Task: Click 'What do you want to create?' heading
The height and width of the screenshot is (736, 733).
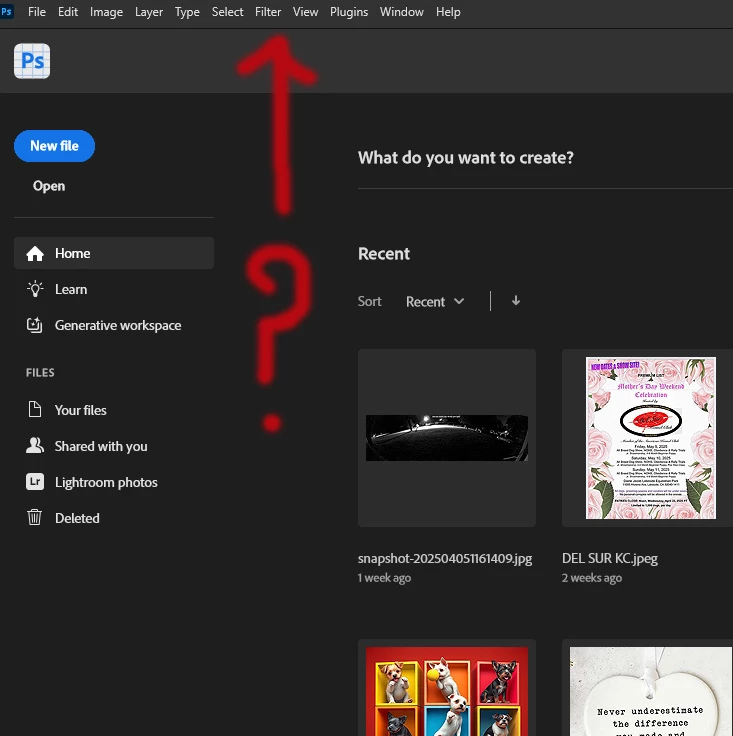Action: 466,158
